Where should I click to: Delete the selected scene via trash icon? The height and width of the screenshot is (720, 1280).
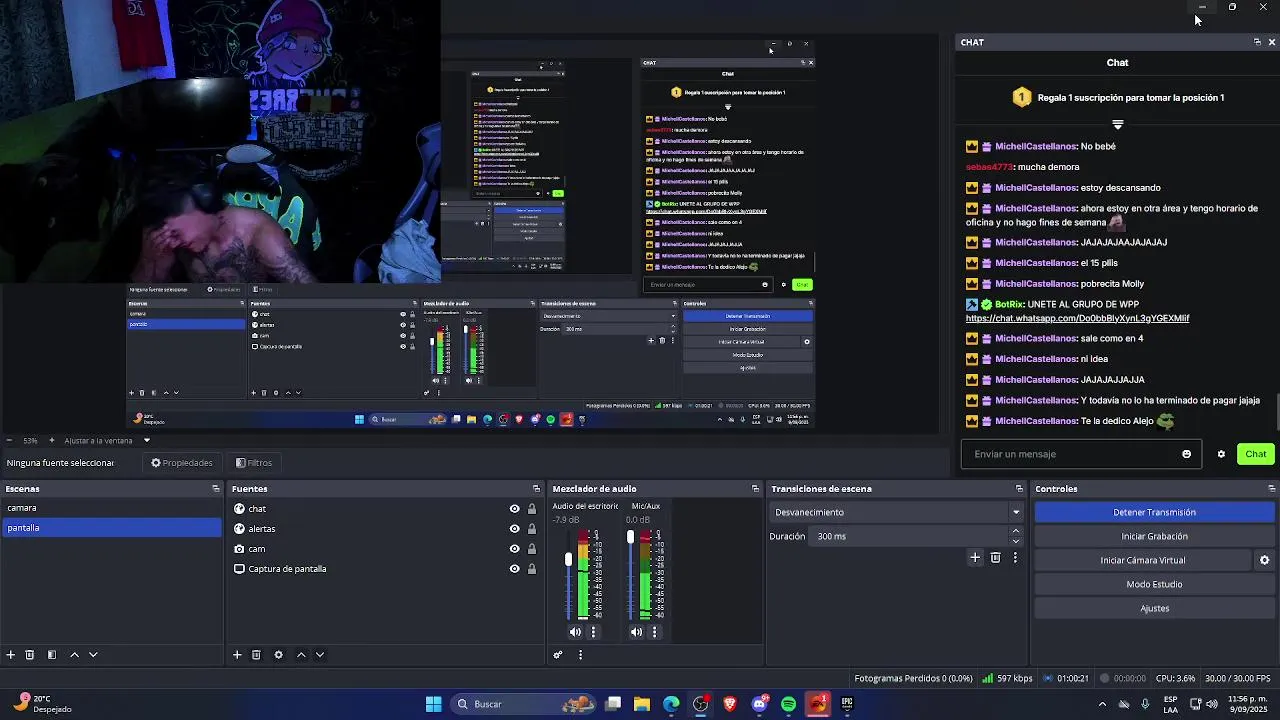coord(30,655)
